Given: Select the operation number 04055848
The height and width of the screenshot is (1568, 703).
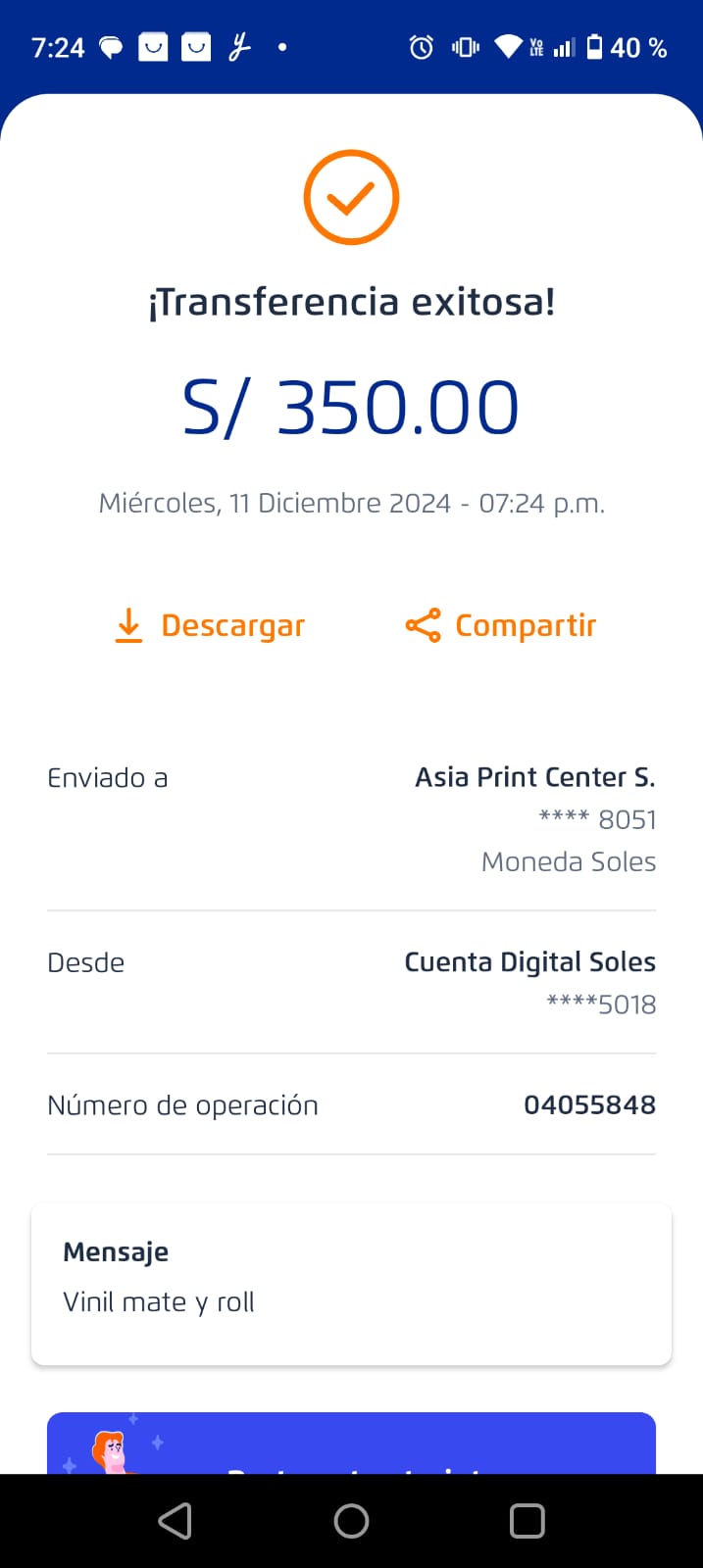Looking at the screenshot, I should 589,1105.
